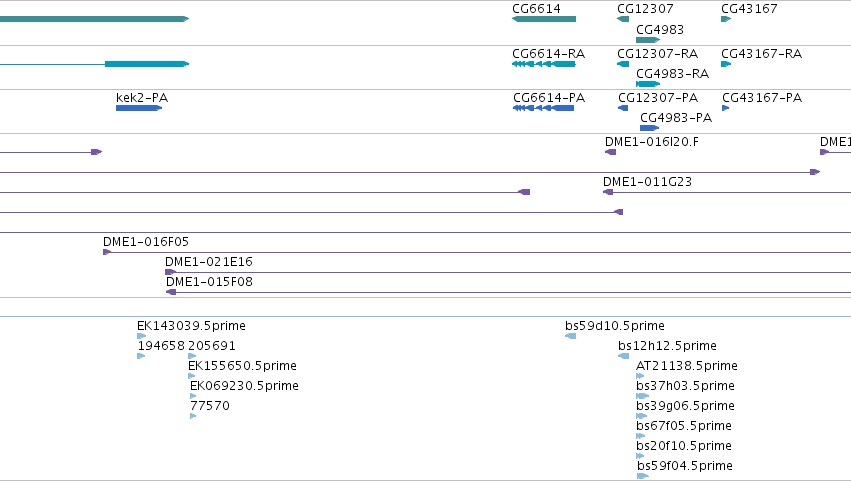Click the bs12h12.5prime EST arrow

click(x=624, y=356)
